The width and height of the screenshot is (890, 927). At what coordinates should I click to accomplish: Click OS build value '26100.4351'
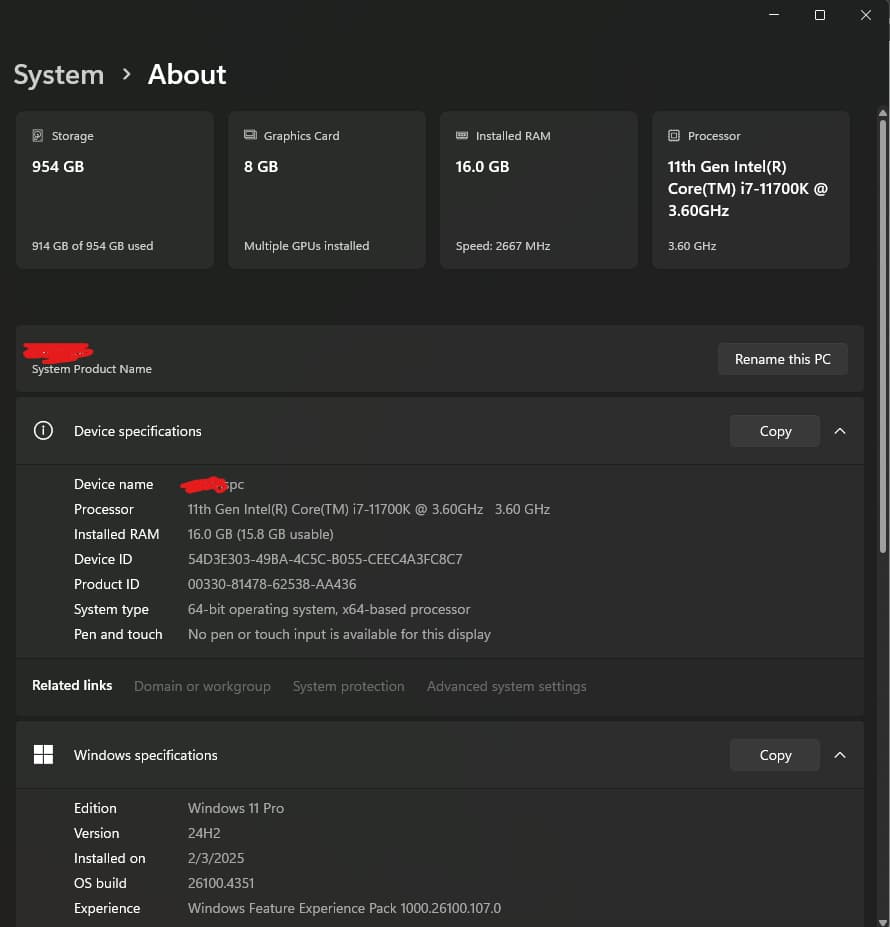coord(221,883)
